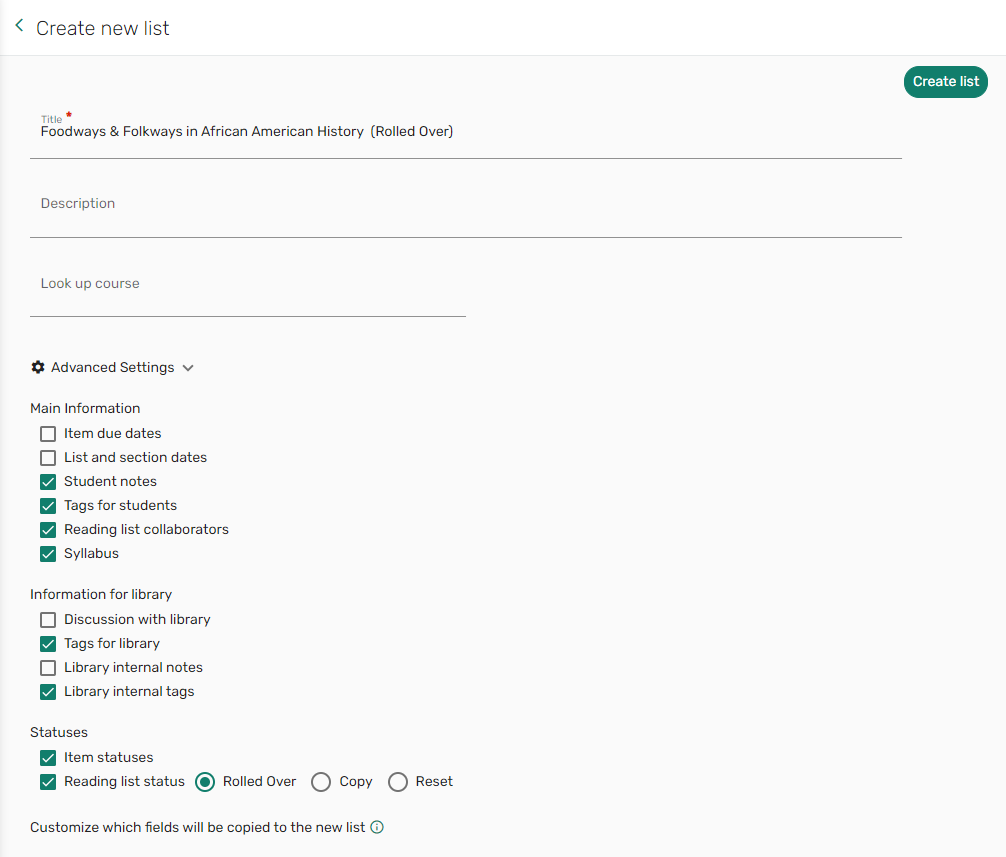This screenshot has width=1006, height=857.
Task: Select the Rolled Over radio button
Action: tap(205, 782)
